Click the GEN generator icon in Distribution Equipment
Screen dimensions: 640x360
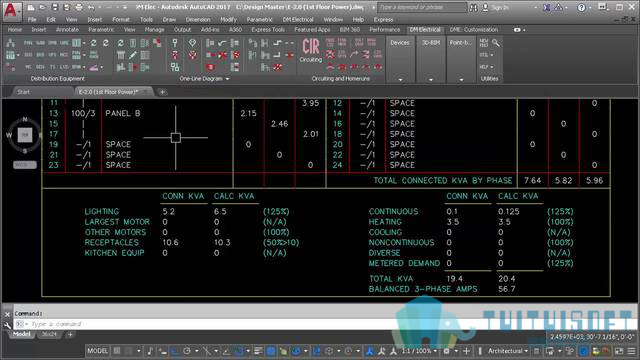40,67
